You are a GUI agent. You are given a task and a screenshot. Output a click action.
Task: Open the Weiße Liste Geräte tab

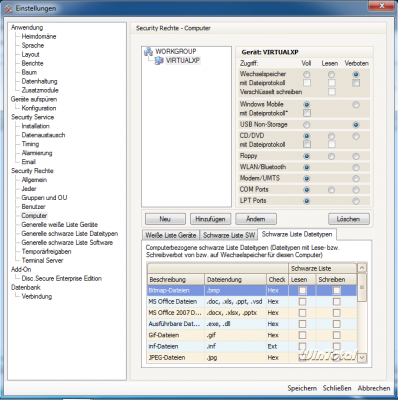[171, 235]
